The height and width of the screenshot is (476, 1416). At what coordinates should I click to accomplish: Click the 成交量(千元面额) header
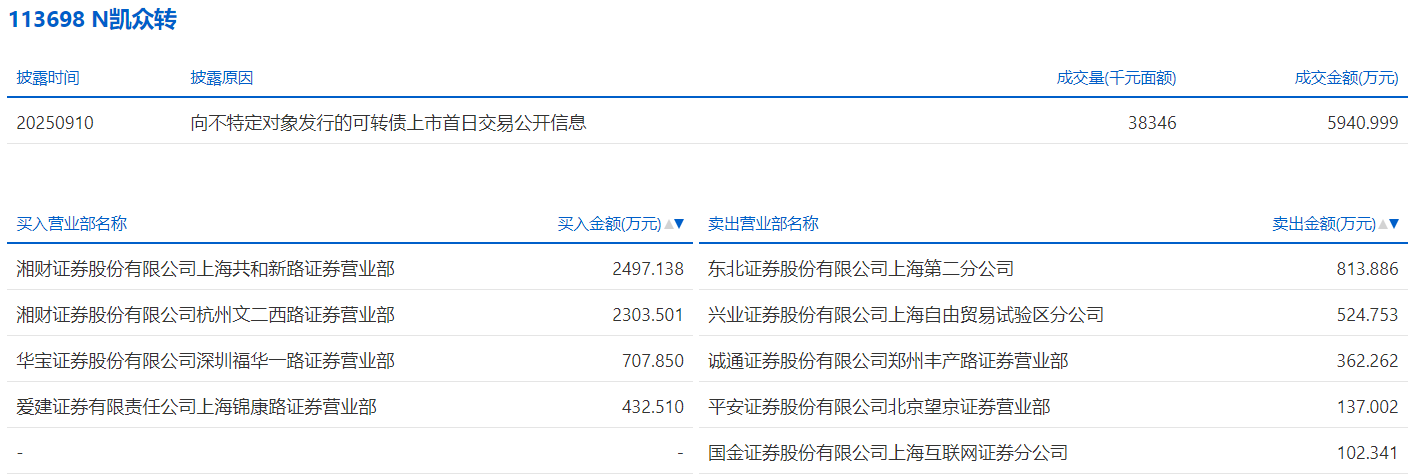[1116, 78]
